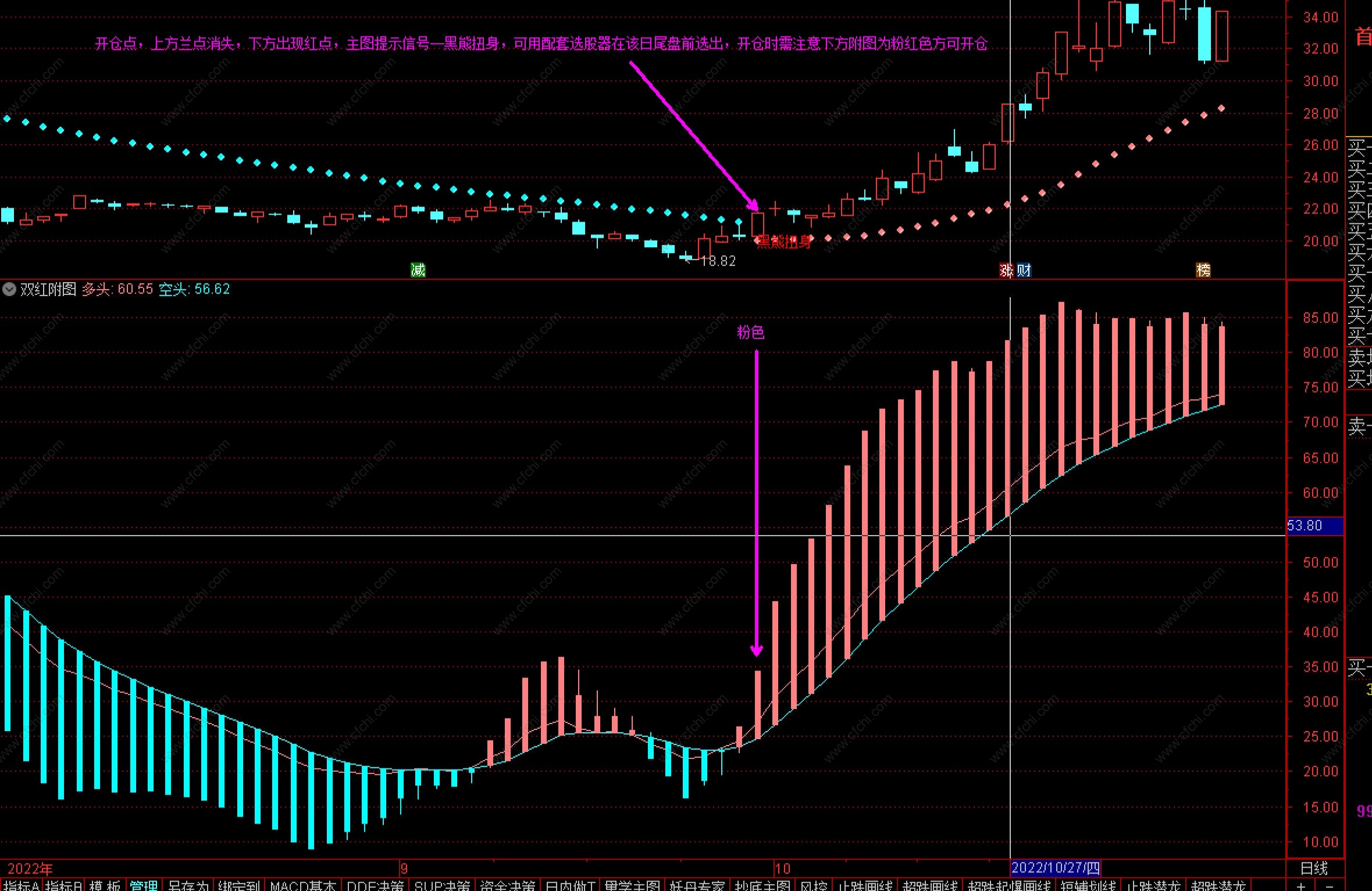Click the 18.82 low price label
This screenshot has height=891, width=1372.
click(718, 261)
